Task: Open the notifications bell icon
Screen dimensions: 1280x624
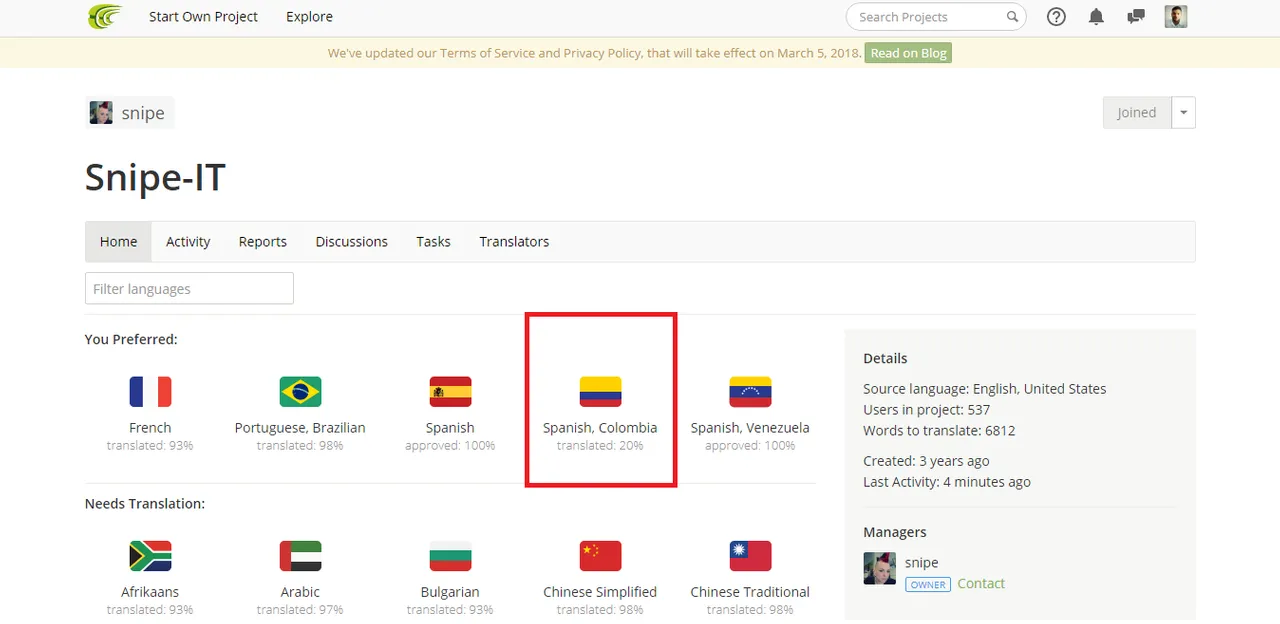Action: coord(1096,17)
